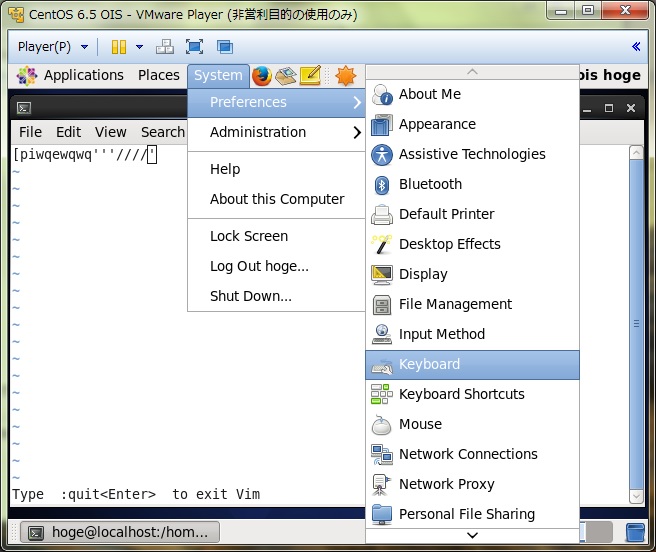Launch Firefox from the panel icon
Screen dimensions: 656x552
(262, 76)
